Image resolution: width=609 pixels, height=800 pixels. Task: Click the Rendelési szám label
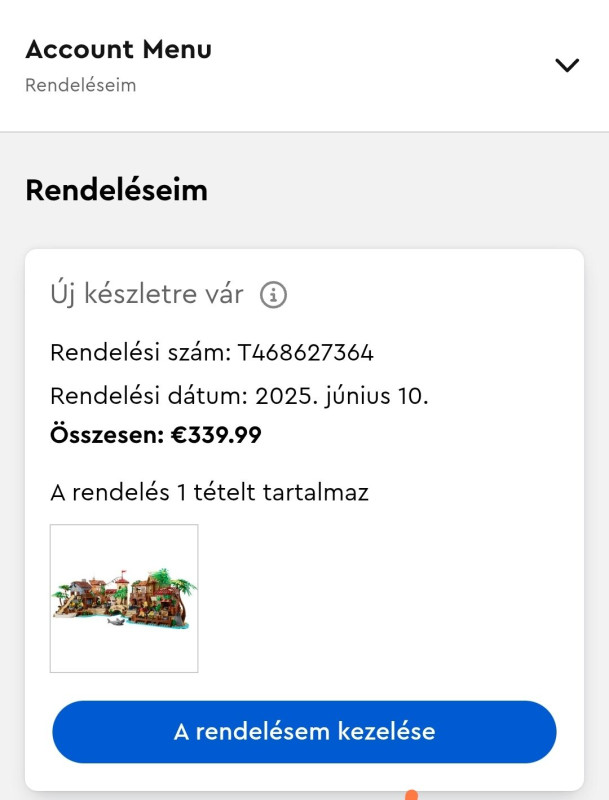141,353
